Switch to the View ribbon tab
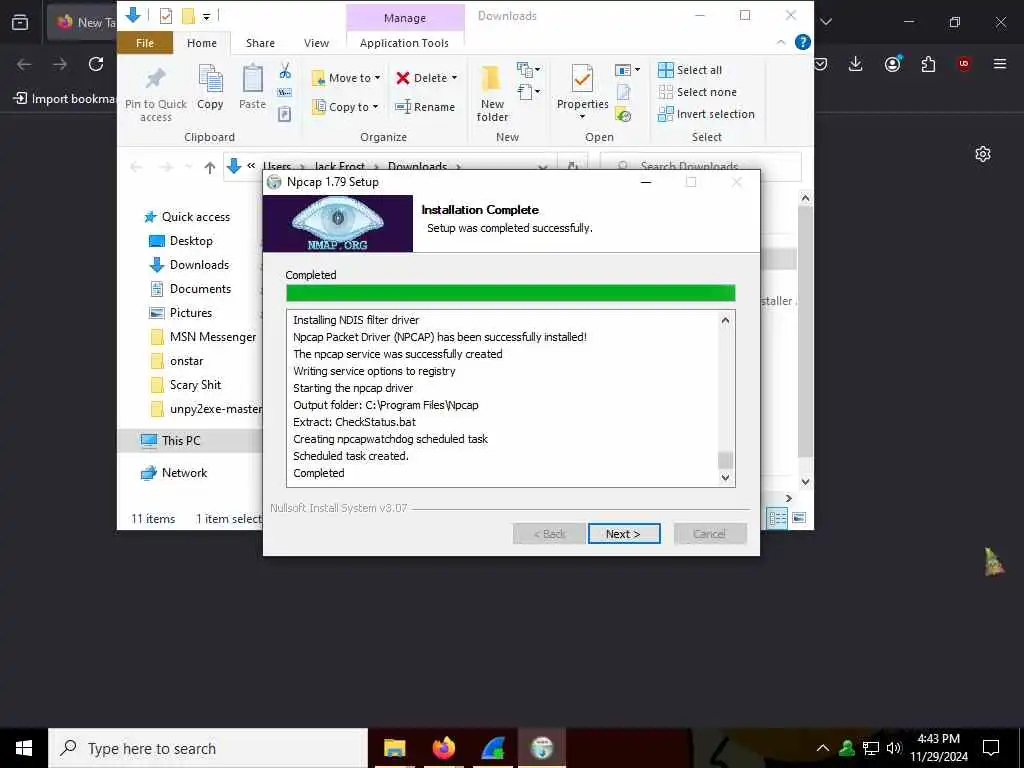This screenshot has height=768, width=1024. point(316,43)
